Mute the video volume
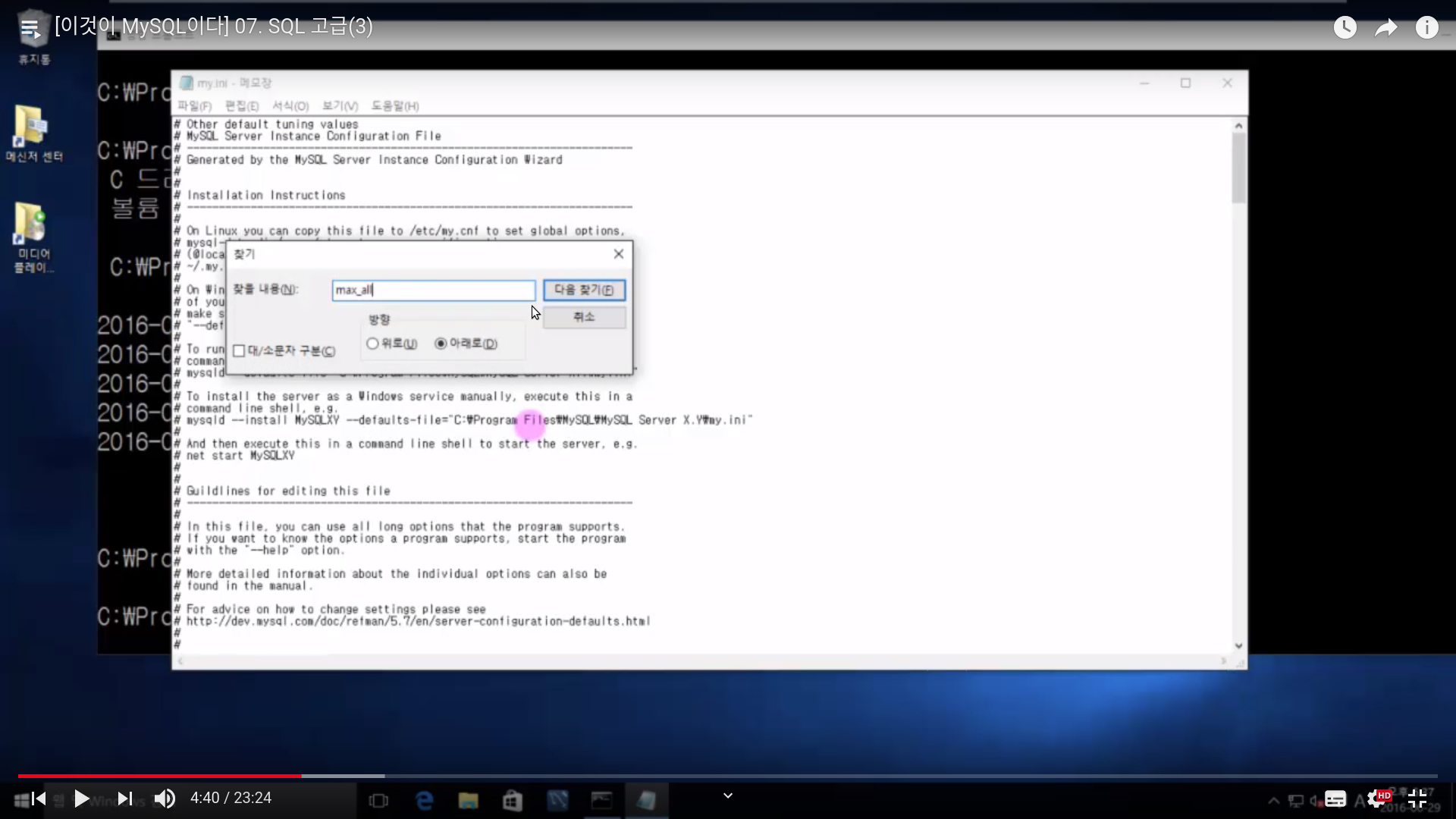The height and width of the screenshot is (819, 1456). [x=165, y=799]
